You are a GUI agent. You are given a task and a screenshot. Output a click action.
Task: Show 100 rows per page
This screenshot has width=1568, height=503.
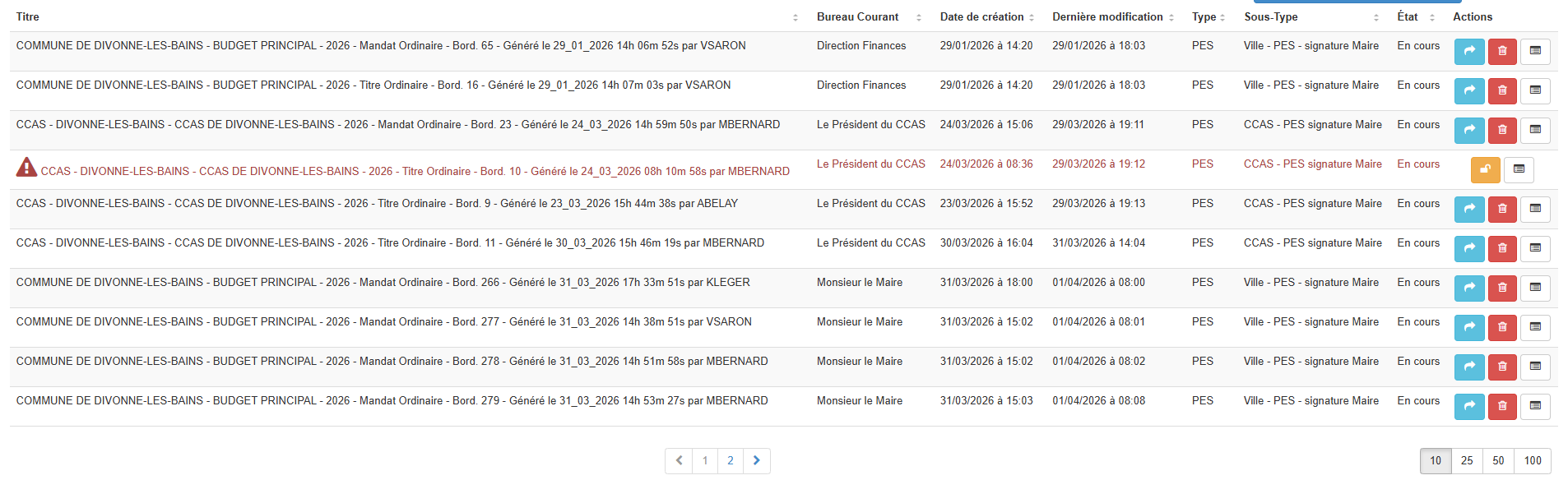(1533, 461)
